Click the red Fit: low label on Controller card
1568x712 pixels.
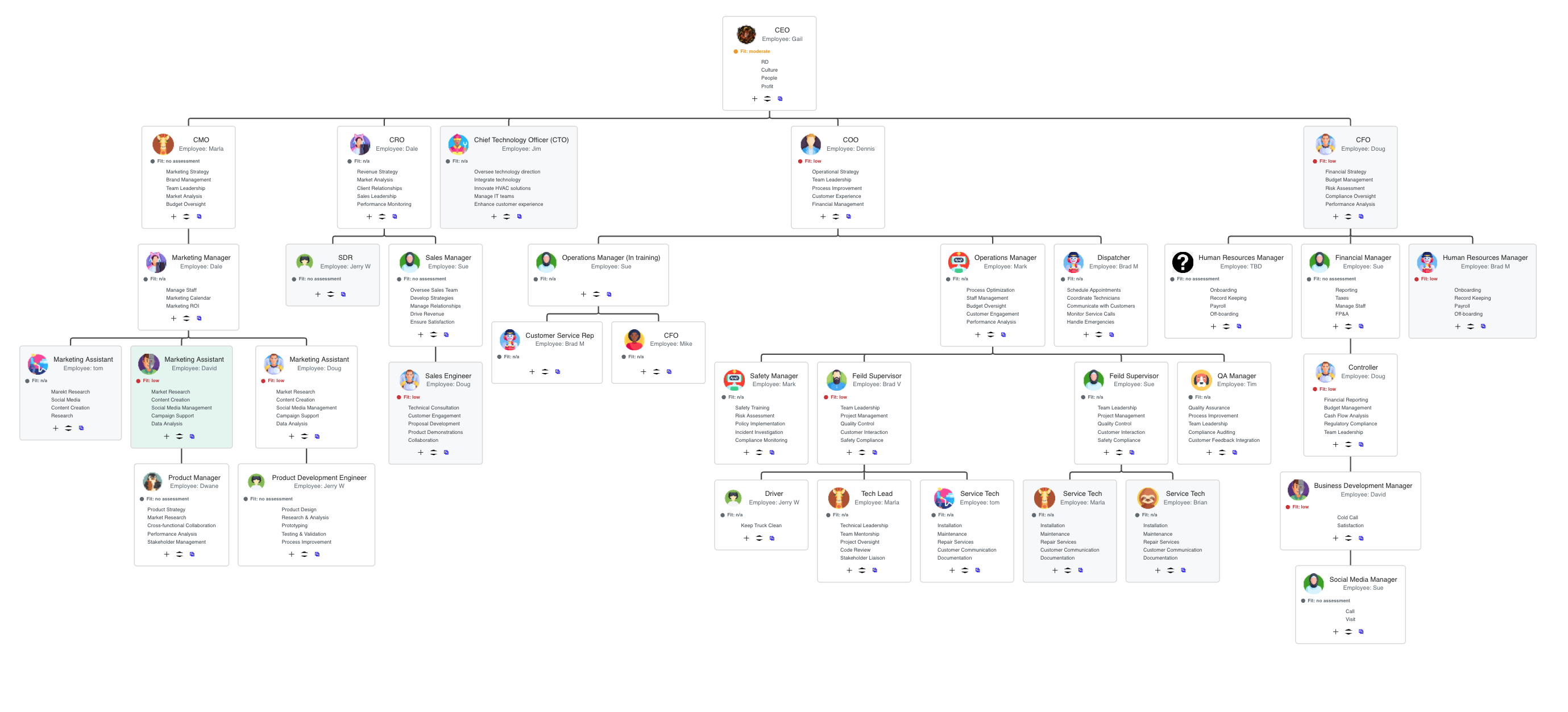pyautogui.click(x=1329, y=388)
